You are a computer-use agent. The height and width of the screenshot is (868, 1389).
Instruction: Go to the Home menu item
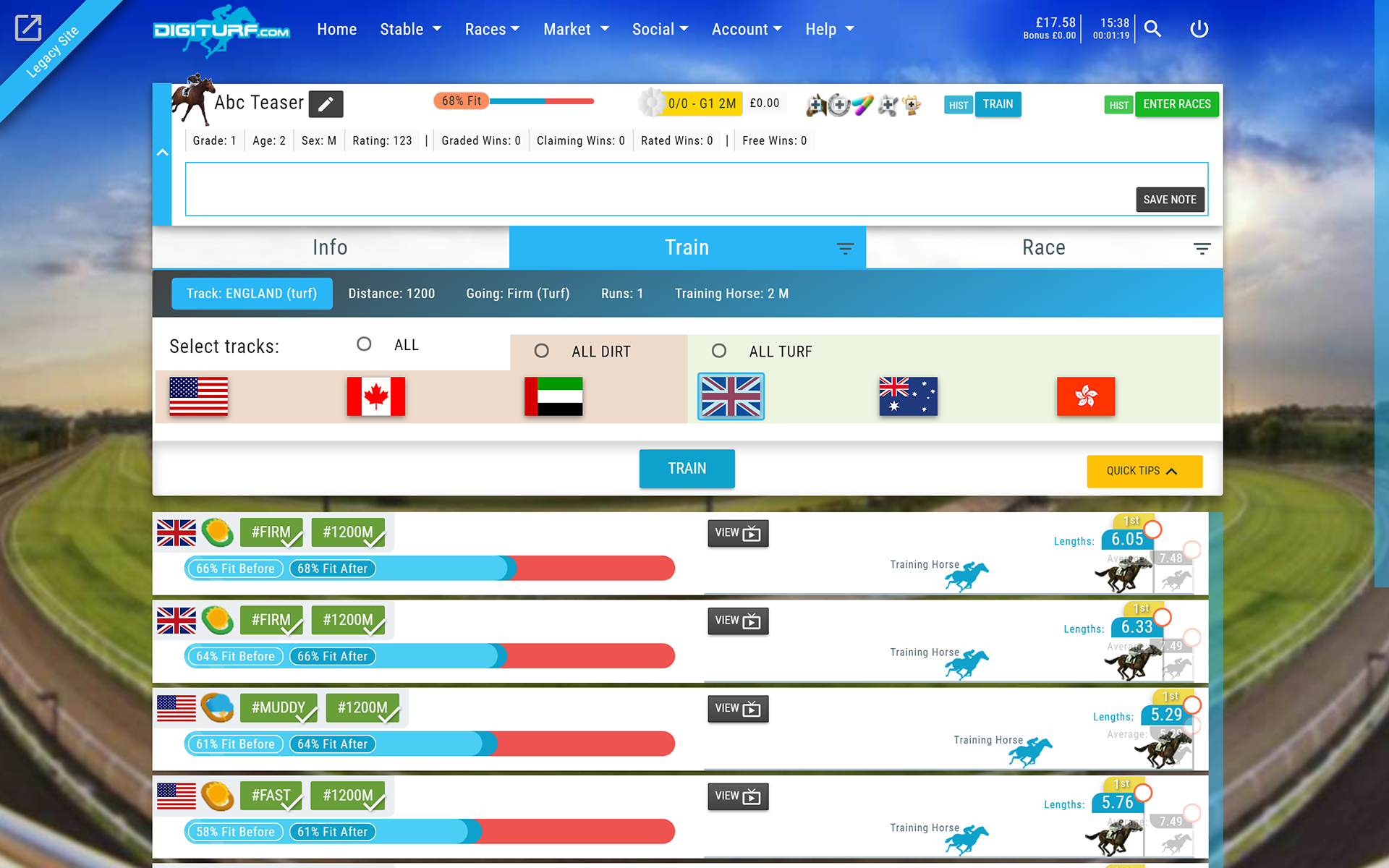point(336,29)
